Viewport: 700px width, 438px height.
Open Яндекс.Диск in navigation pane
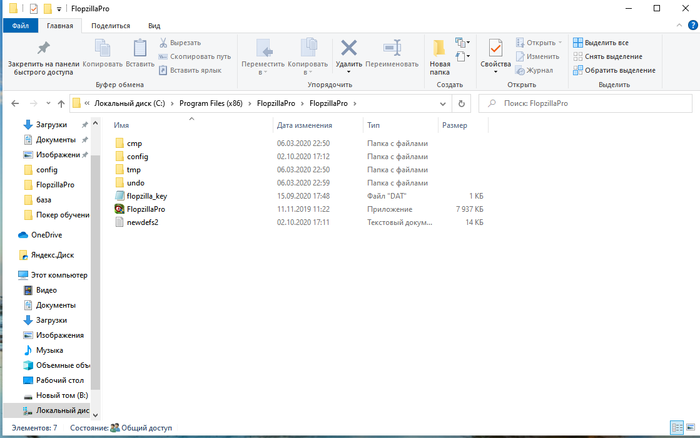point(46,255)
